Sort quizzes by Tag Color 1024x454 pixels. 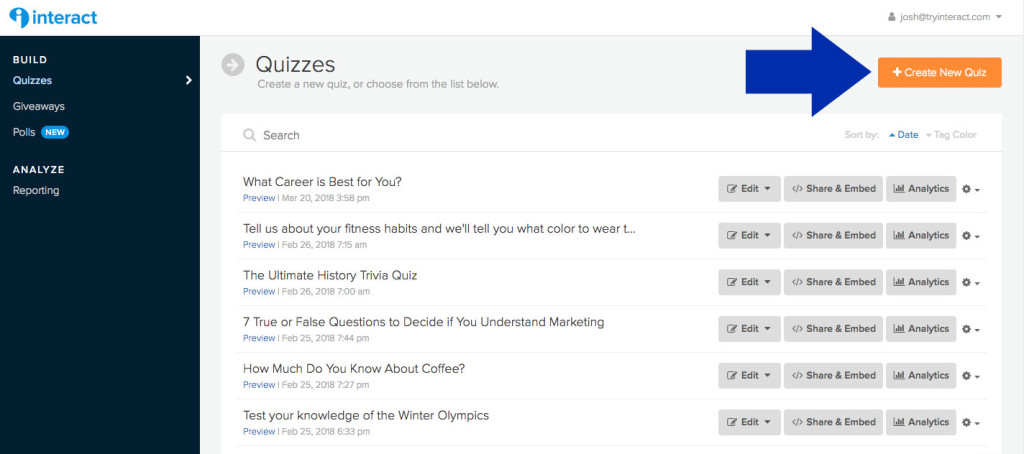coord(951,135)
